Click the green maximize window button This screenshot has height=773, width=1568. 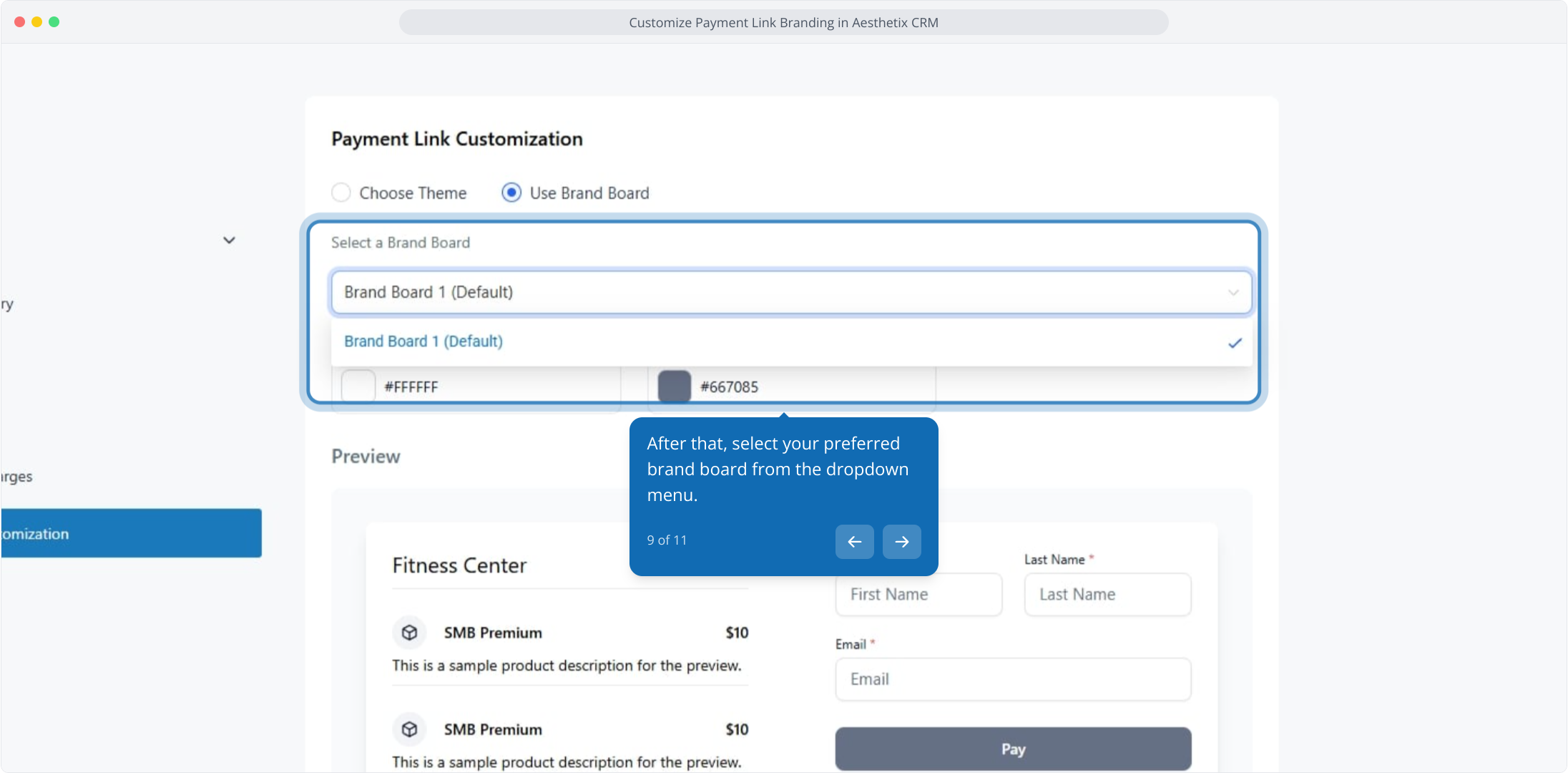coord(54,22)
